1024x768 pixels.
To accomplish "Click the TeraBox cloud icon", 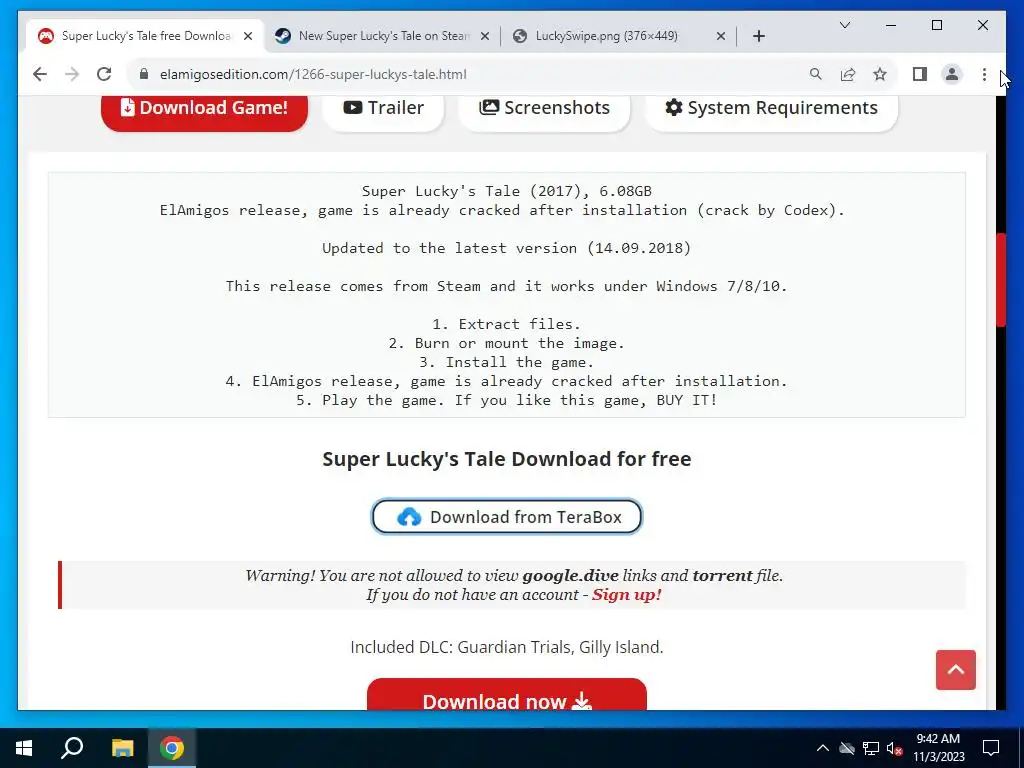I will (x=409, y=517).
